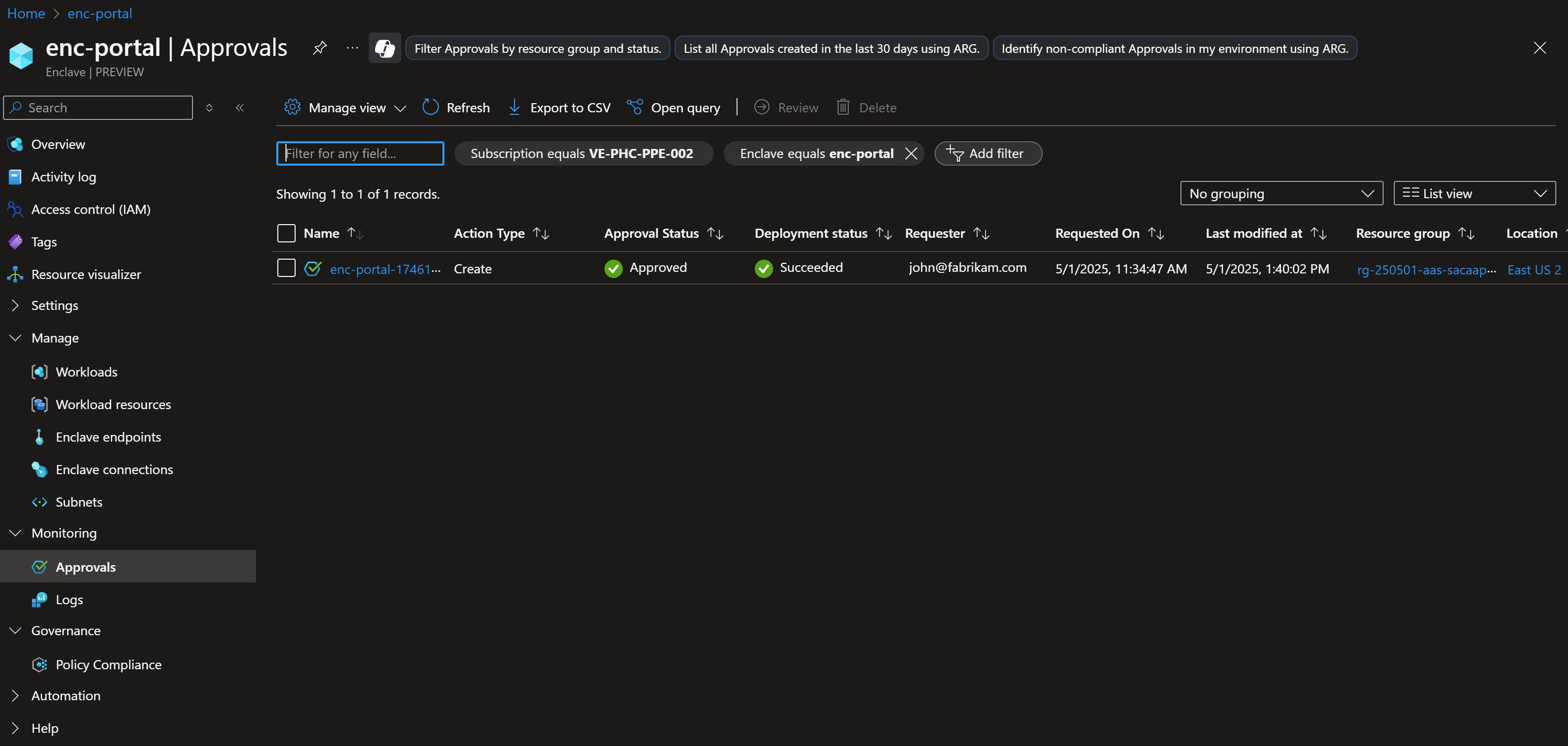Click Filter Approvals by resource group suggestion

coord(537,48)
